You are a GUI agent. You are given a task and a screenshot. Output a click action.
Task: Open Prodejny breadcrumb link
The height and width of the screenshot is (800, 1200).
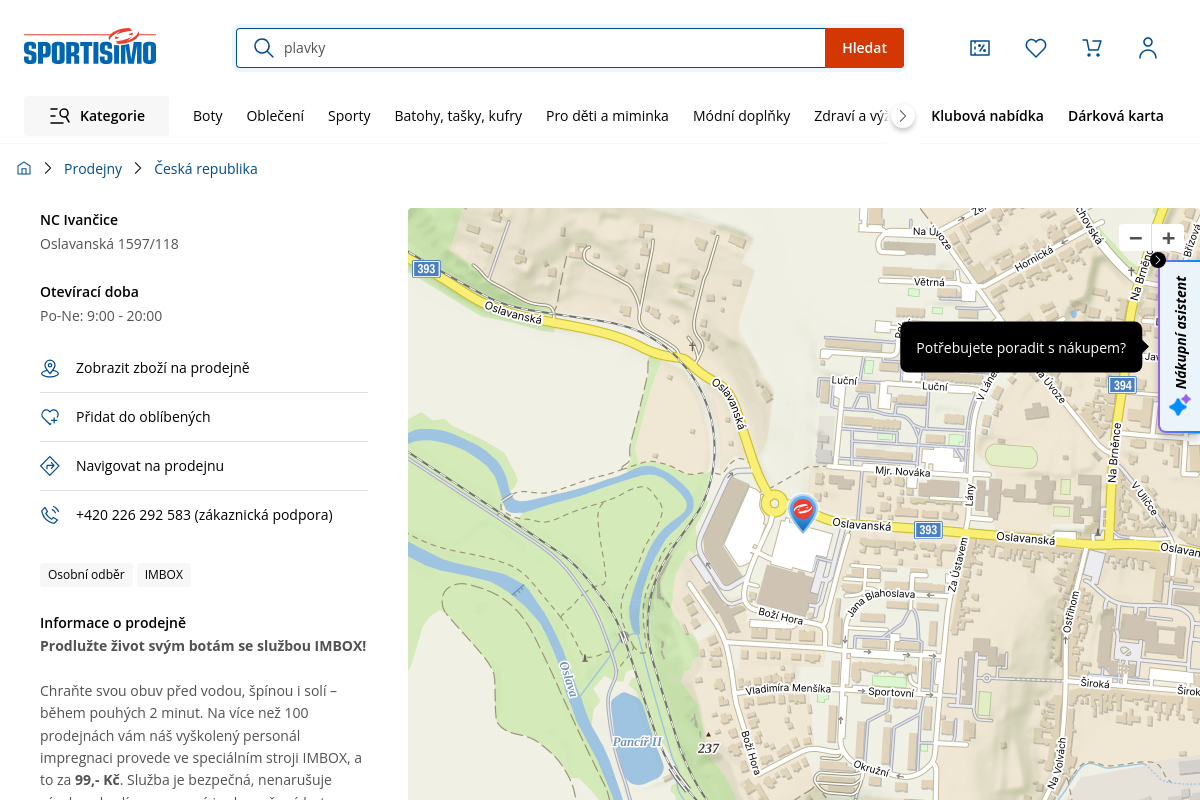click(x=93, y=169)
